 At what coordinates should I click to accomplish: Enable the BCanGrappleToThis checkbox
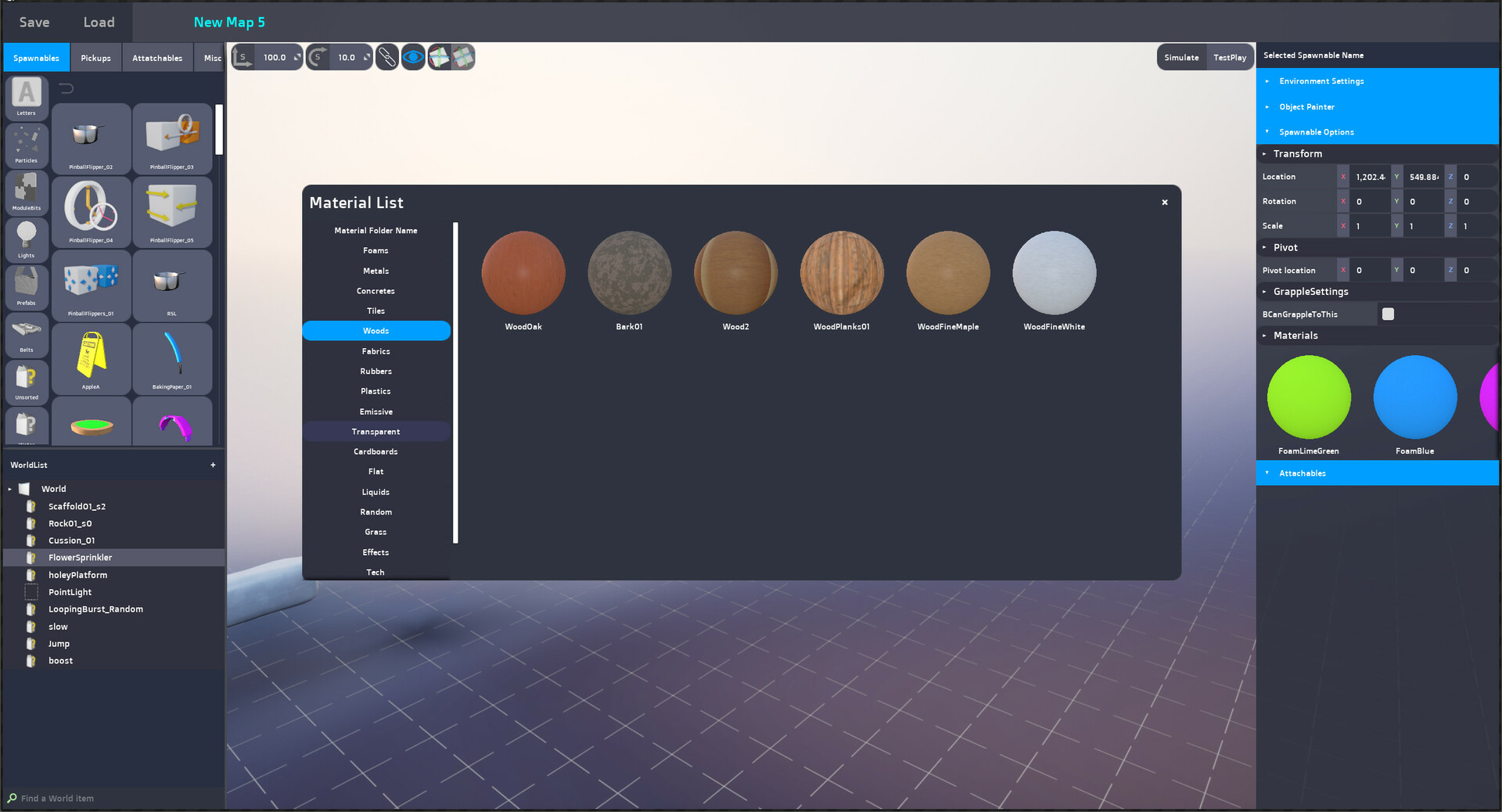pyautogui.click(x=1388, y=314)
